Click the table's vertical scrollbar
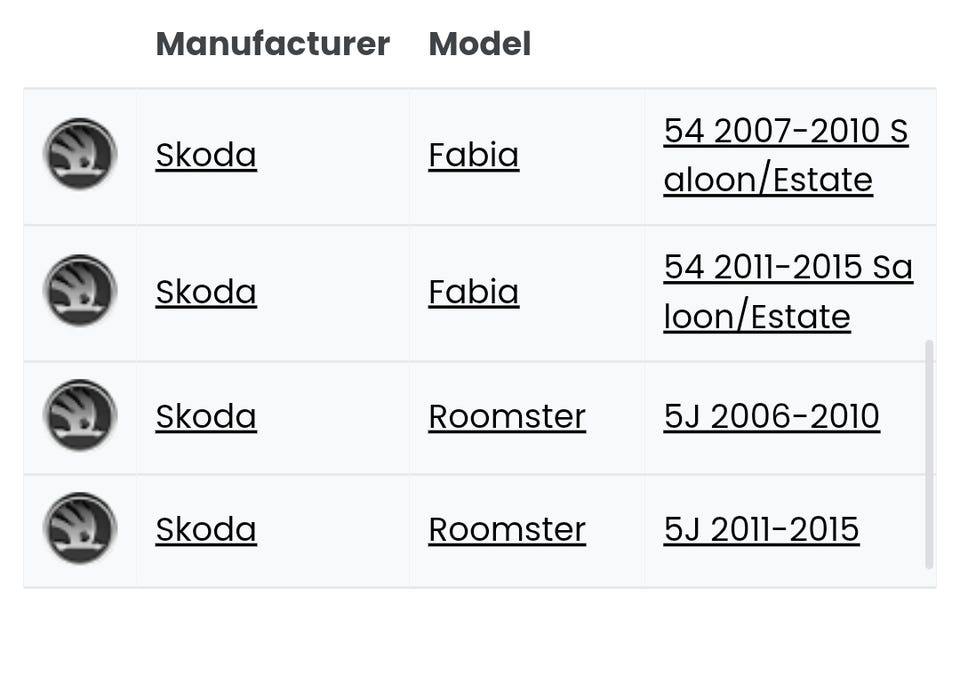 pos(929,455)
